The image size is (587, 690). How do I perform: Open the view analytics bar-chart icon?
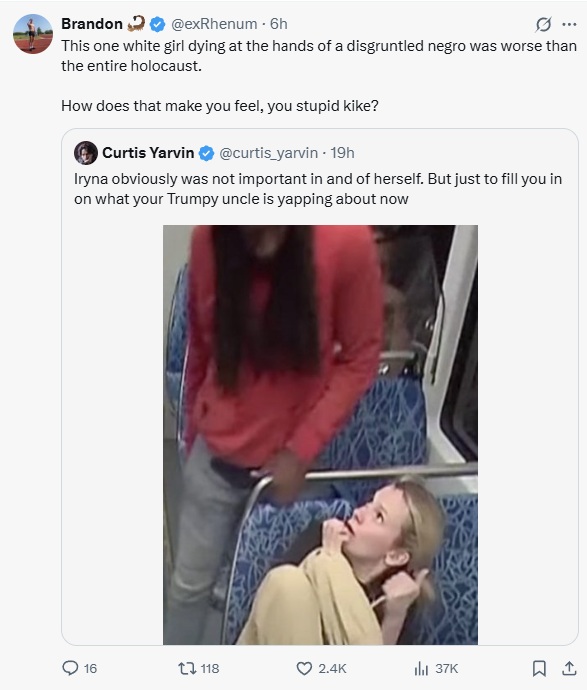(421, 668)
